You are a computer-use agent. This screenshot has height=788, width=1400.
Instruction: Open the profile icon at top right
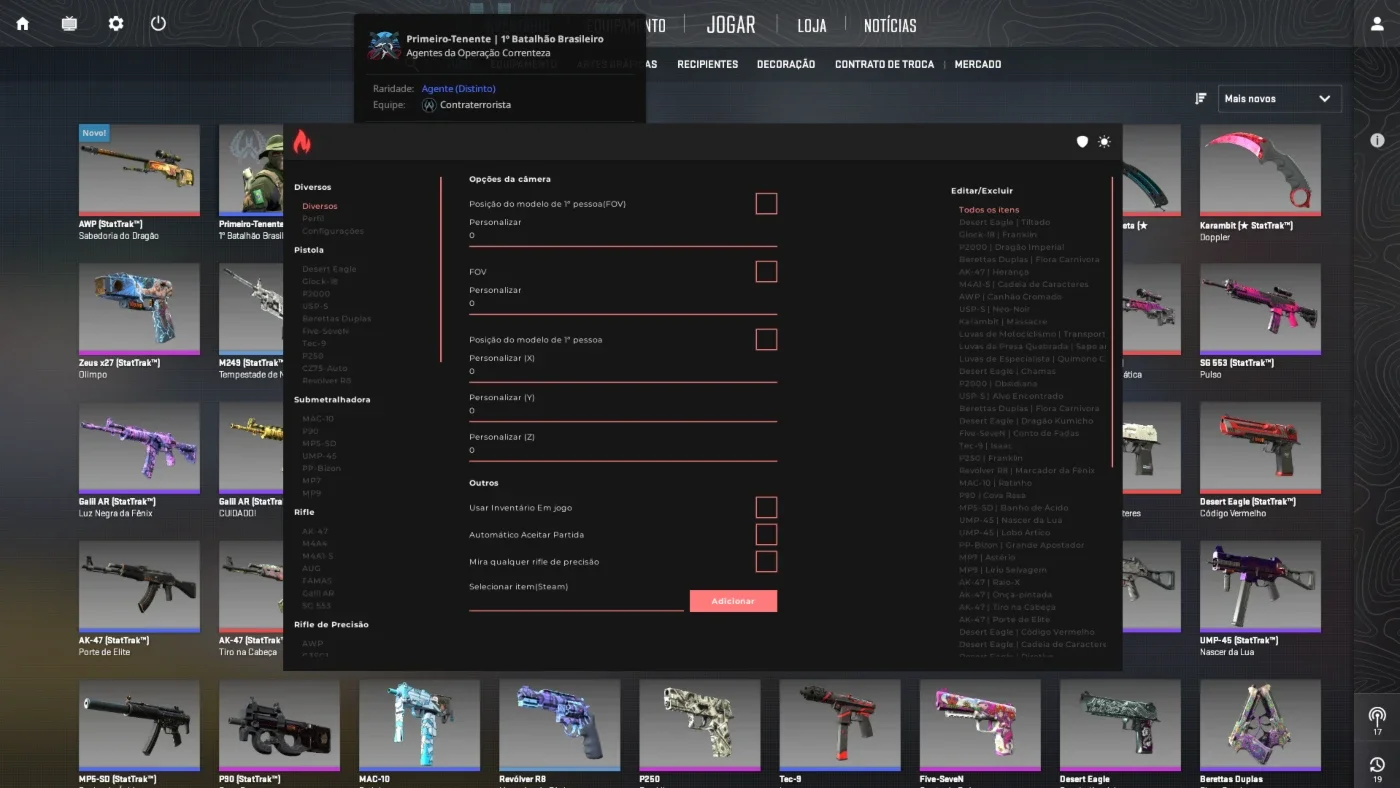coord(1377,24)
